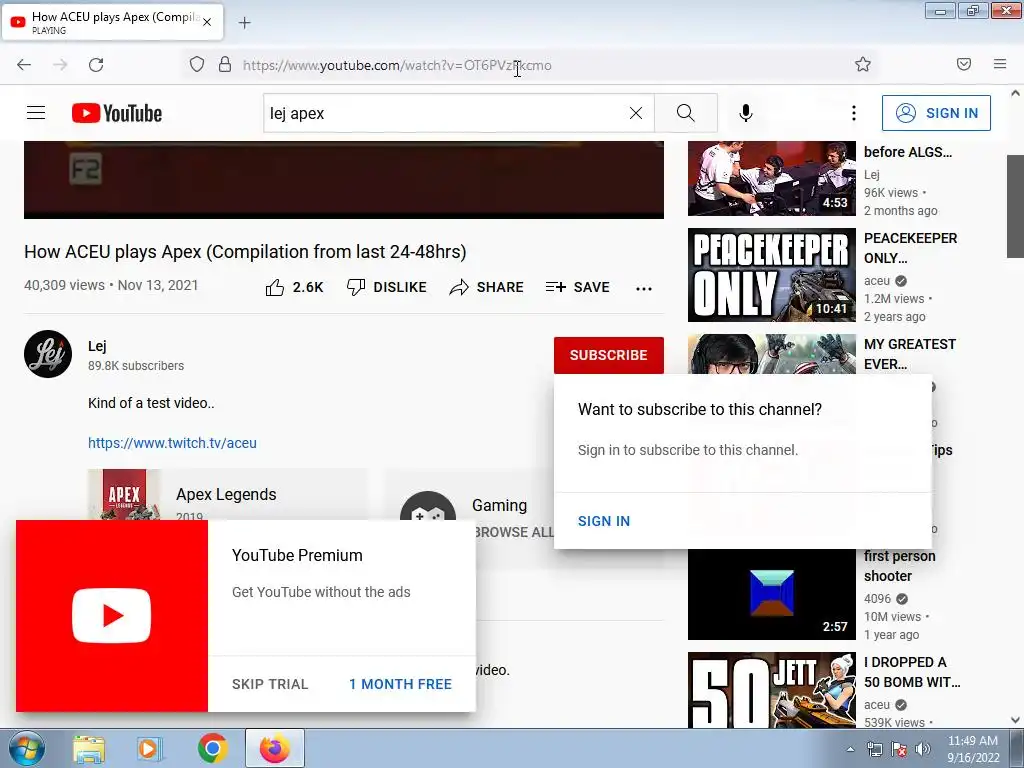Open the taskbar clock showing 11:49 AM
The width and height of the screenshot is (1024, 768).
[x=973, y=749]
